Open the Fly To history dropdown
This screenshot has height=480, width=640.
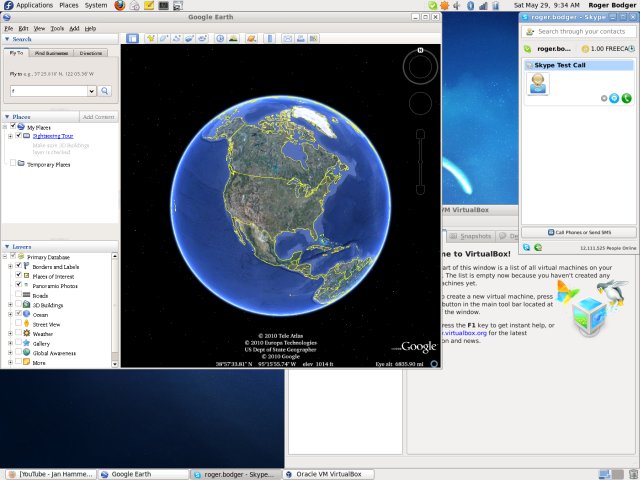click(91, 91)
